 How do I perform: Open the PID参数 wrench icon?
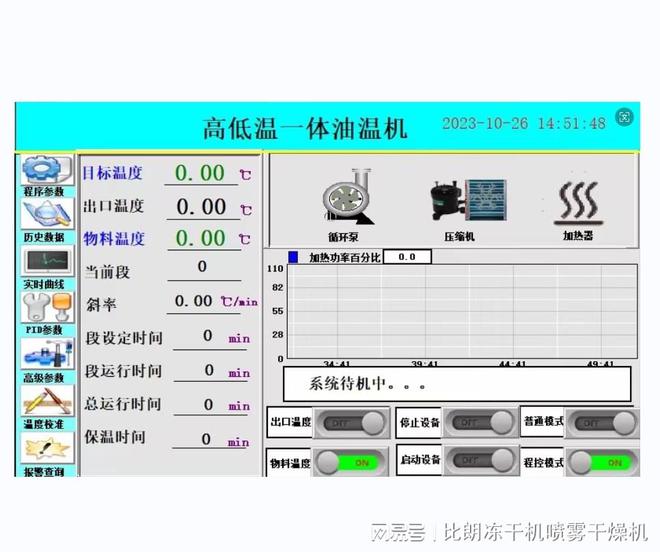47,308
